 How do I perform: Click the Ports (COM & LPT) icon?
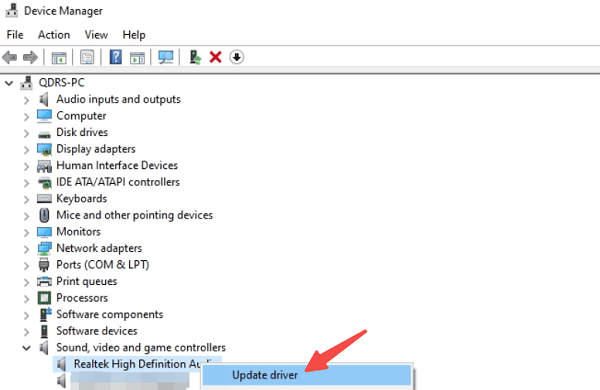click(x=44, y=265)
